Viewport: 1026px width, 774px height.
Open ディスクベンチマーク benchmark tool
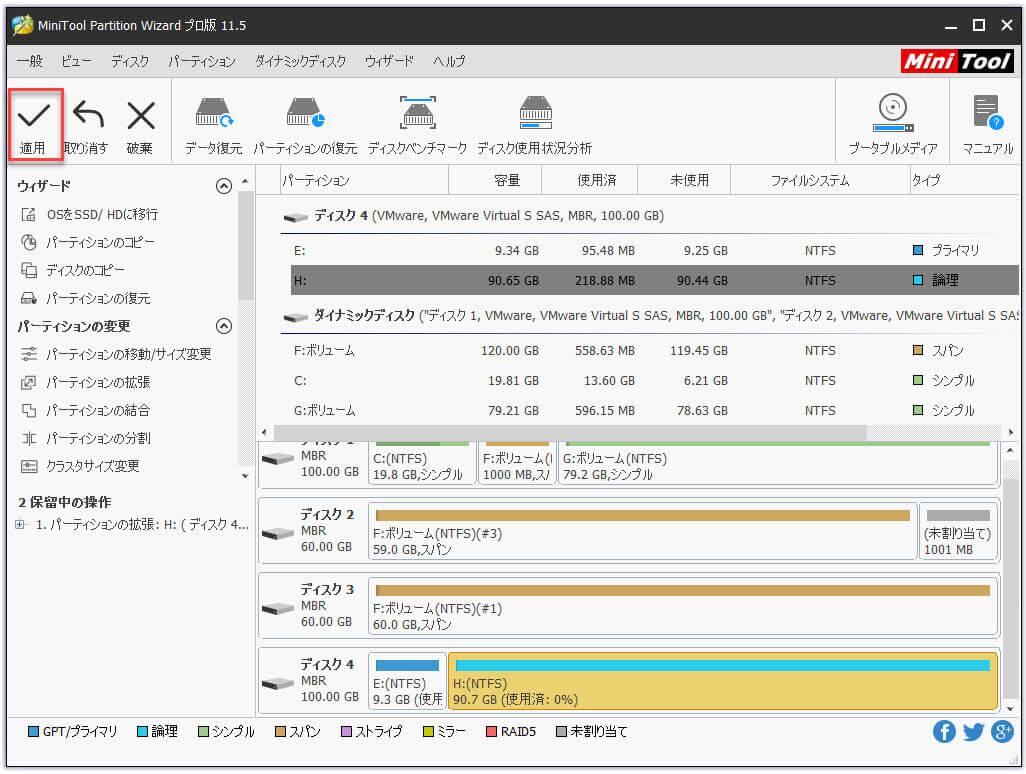pos(417,116)
